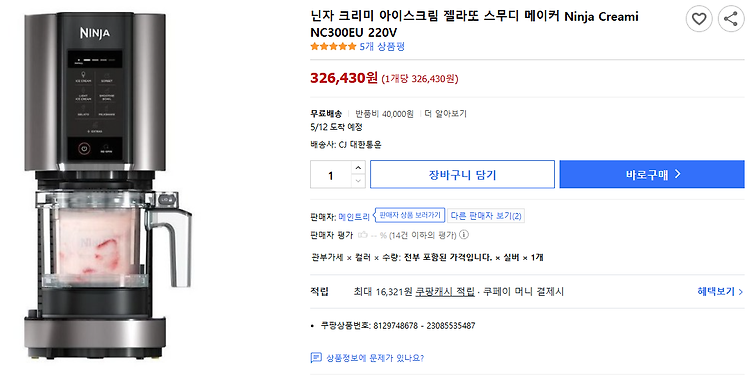Screen dimensions: 750x380
Task: Click the five-star rating icons
Action: point(333,46)
